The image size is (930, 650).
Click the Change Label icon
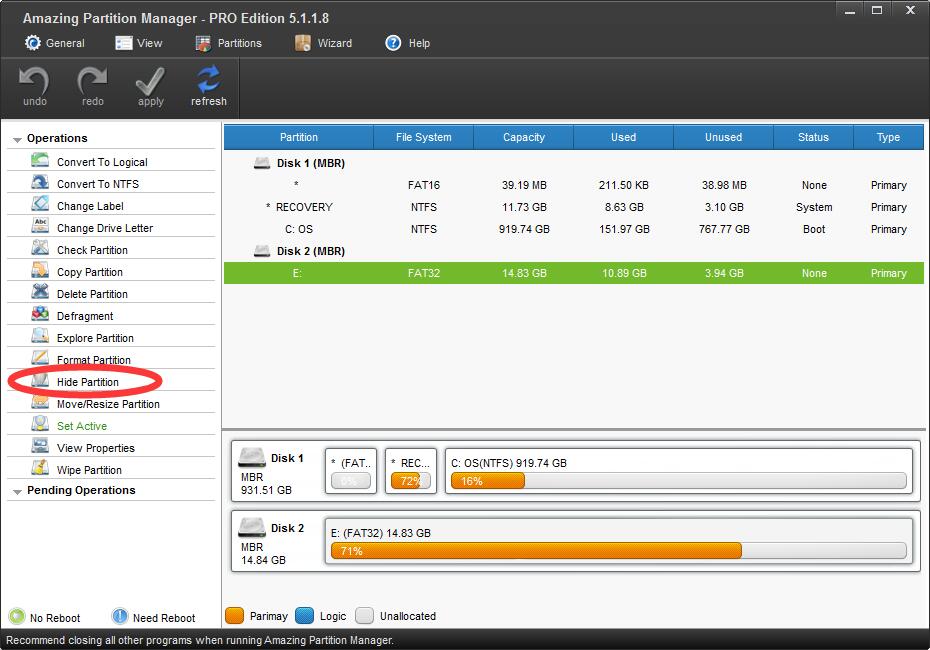coord(40,205)
